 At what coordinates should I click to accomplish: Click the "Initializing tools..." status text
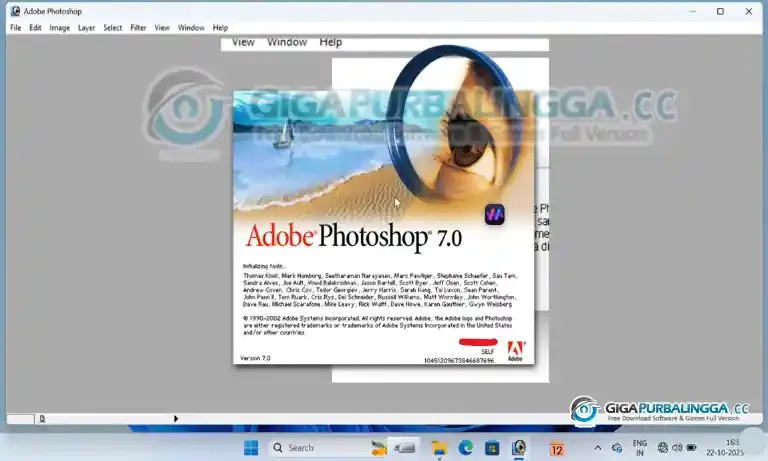(x=264, y=266)
